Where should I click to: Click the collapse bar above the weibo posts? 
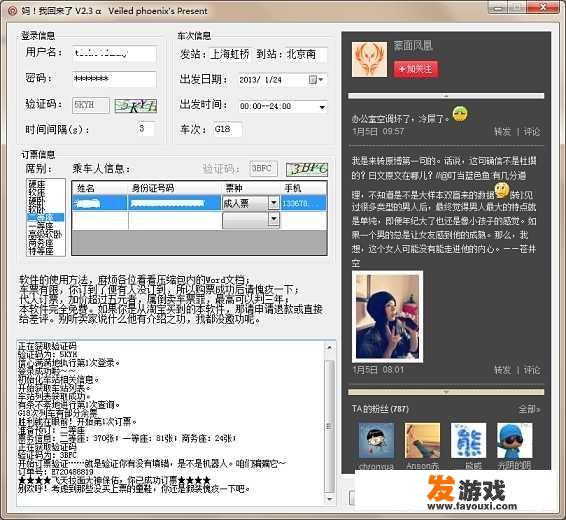446,96
